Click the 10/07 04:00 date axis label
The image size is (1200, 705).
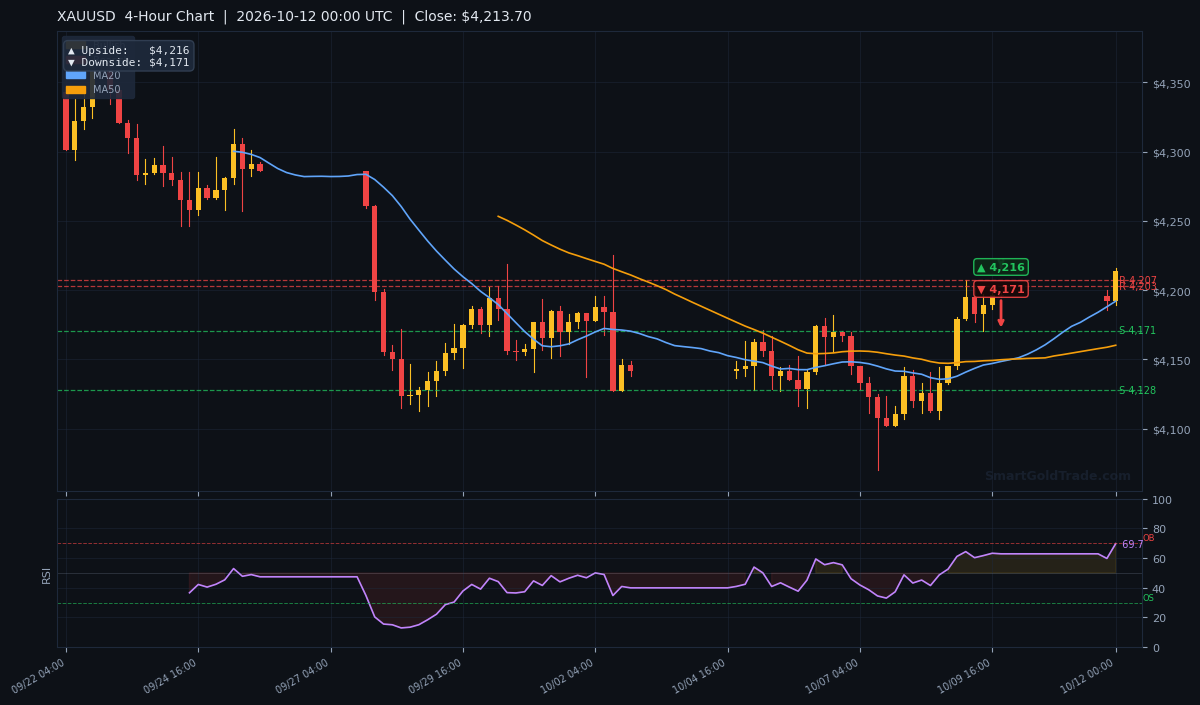tap(832, 677)
